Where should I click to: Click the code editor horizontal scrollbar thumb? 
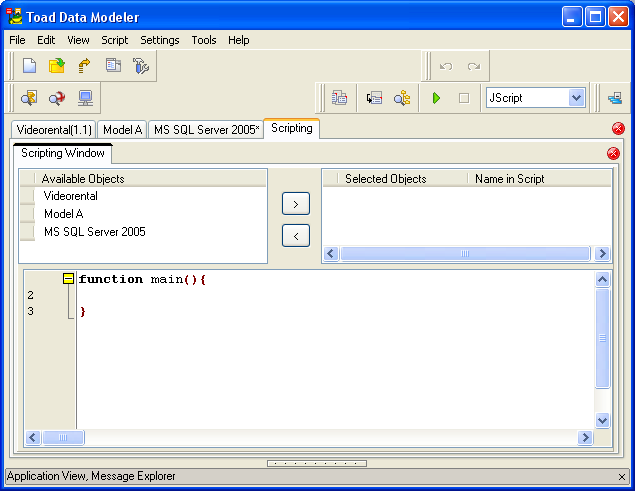(x=63, y=438)
